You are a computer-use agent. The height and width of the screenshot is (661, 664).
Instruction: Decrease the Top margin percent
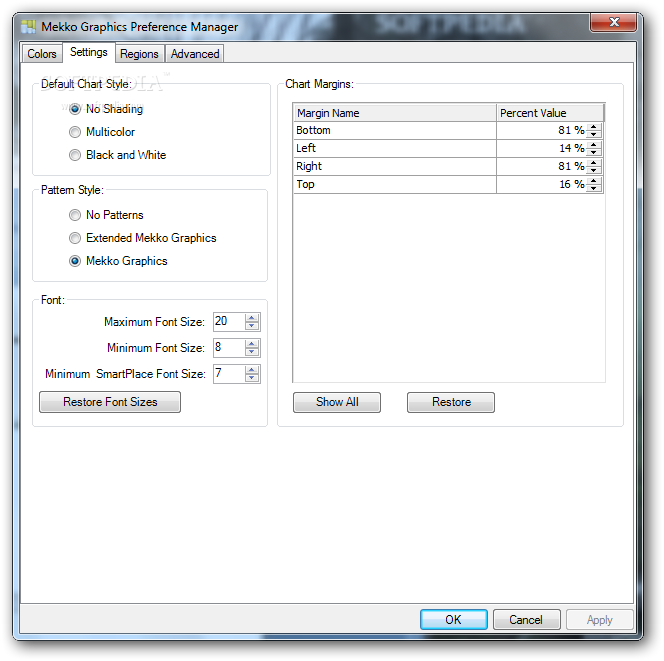(x=594, y=188)
